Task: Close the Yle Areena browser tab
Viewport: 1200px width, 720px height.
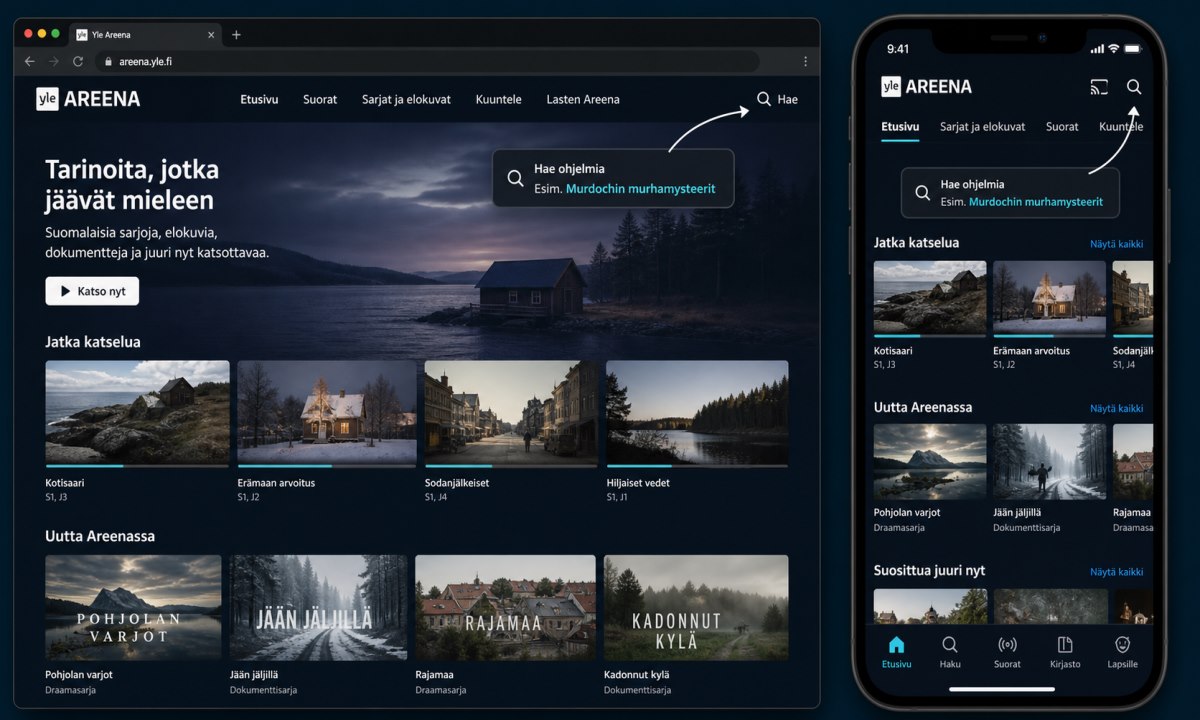Action: (x=211, y=34)
